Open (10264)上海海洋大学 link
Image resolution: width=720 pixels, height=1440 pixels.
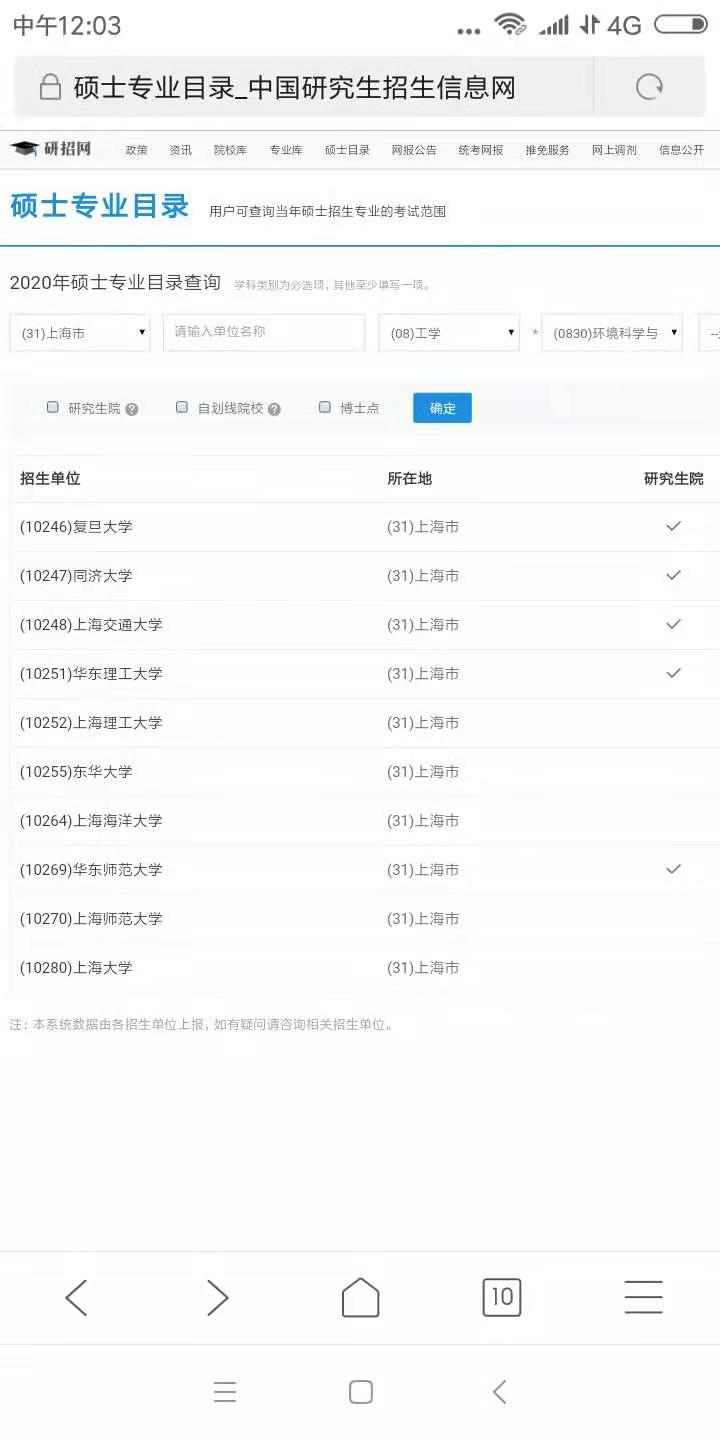pos(91,821)
